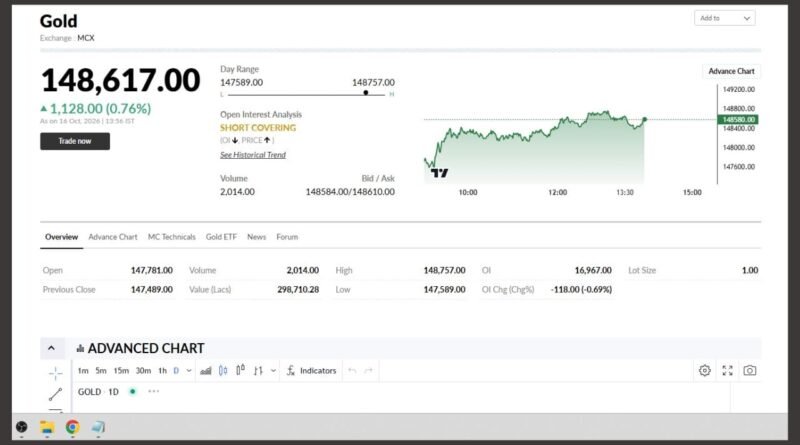Toggle the green GOLD 1D status dot
The image size is (800, 445).
[x=133, y=391]
